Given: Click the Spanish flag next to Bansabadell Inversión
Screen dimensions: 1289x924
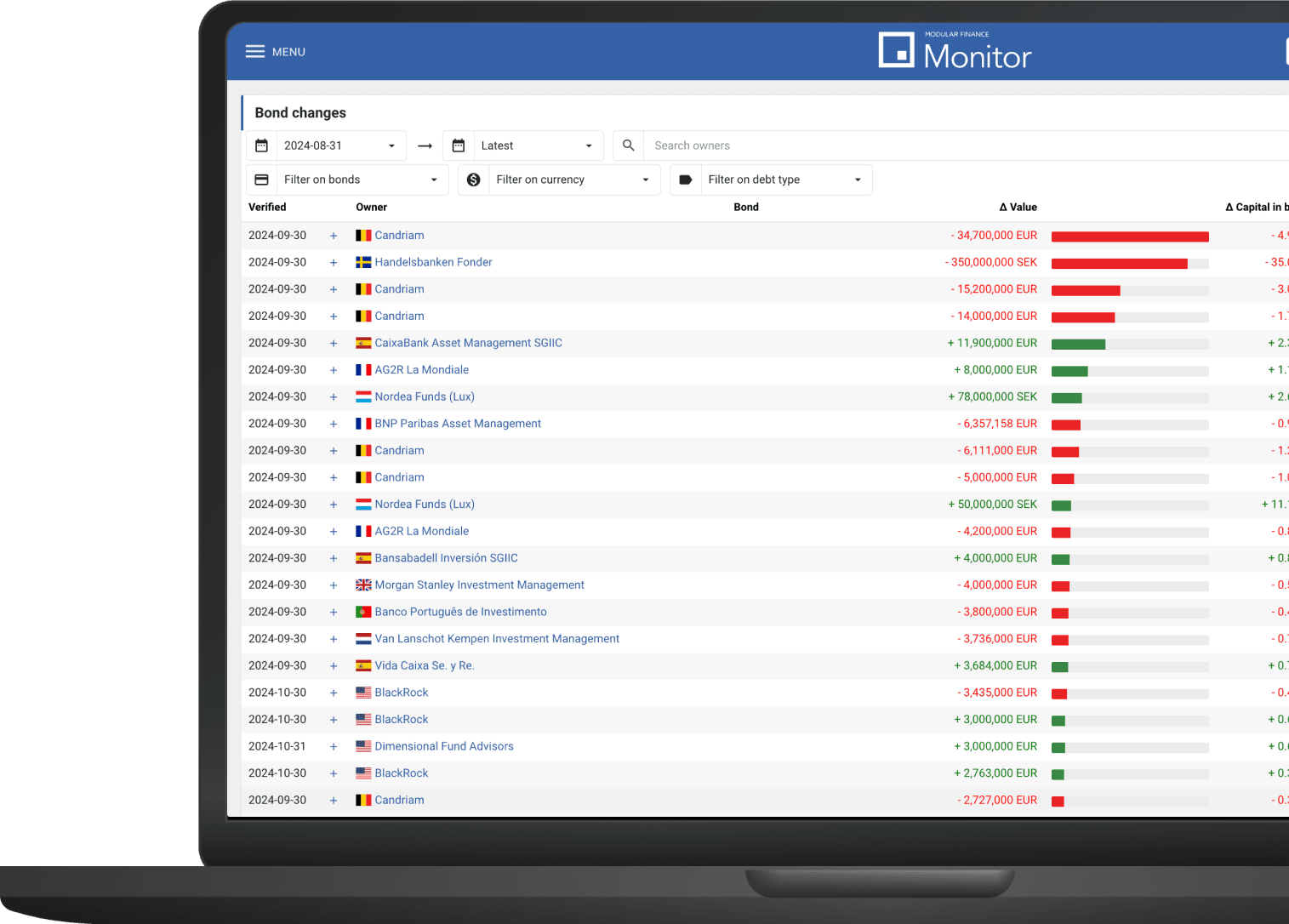Looking at the screenshot, I should pyautogui.click(x=363, y=558).
